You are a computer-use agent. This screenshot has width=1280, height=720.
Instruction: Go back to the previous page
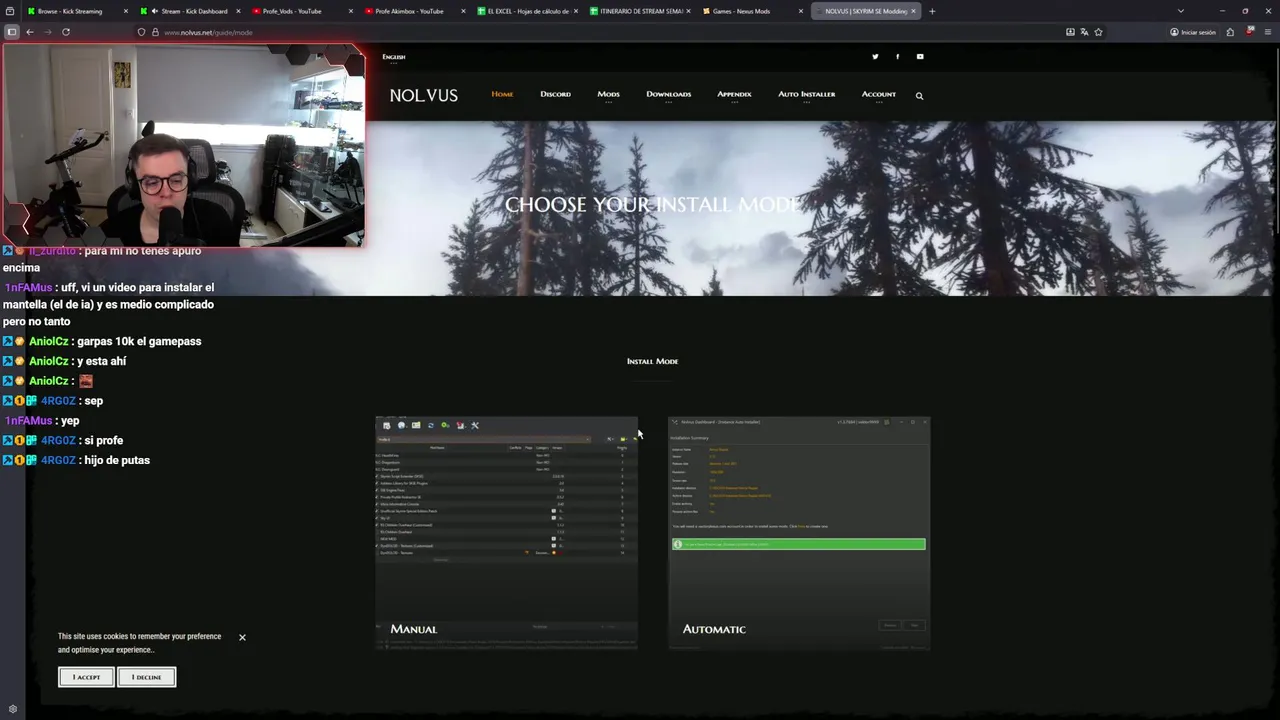(x=30, y=32)
